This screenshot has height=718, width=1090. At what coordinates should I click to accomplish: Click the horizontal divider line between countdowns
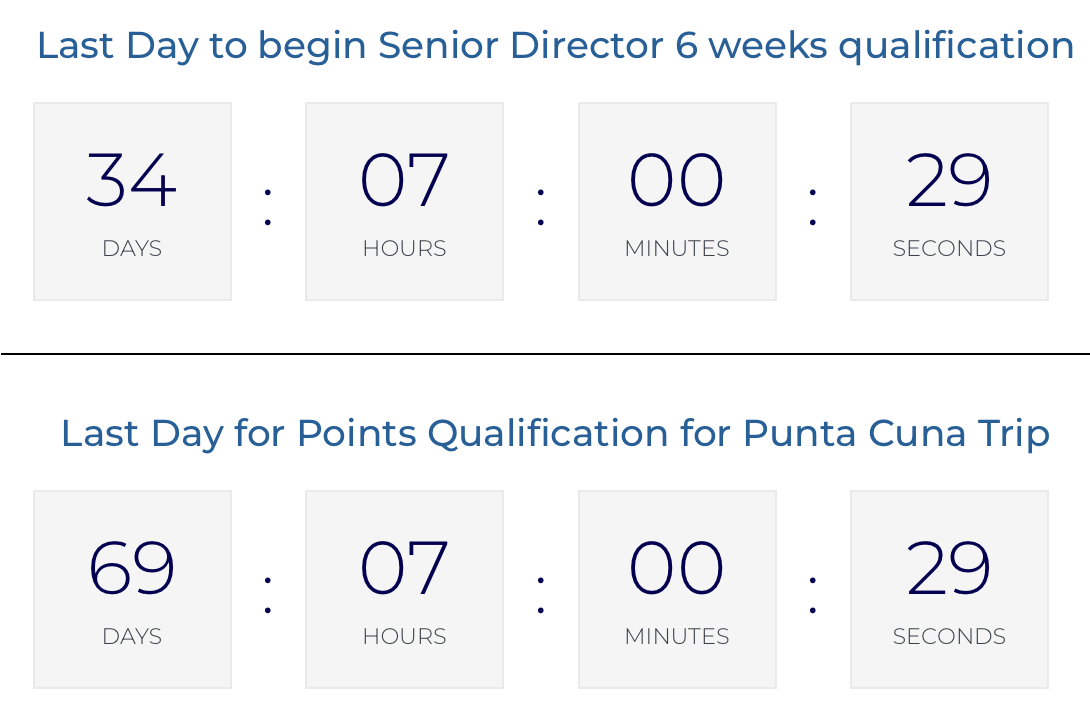point(545,354)
